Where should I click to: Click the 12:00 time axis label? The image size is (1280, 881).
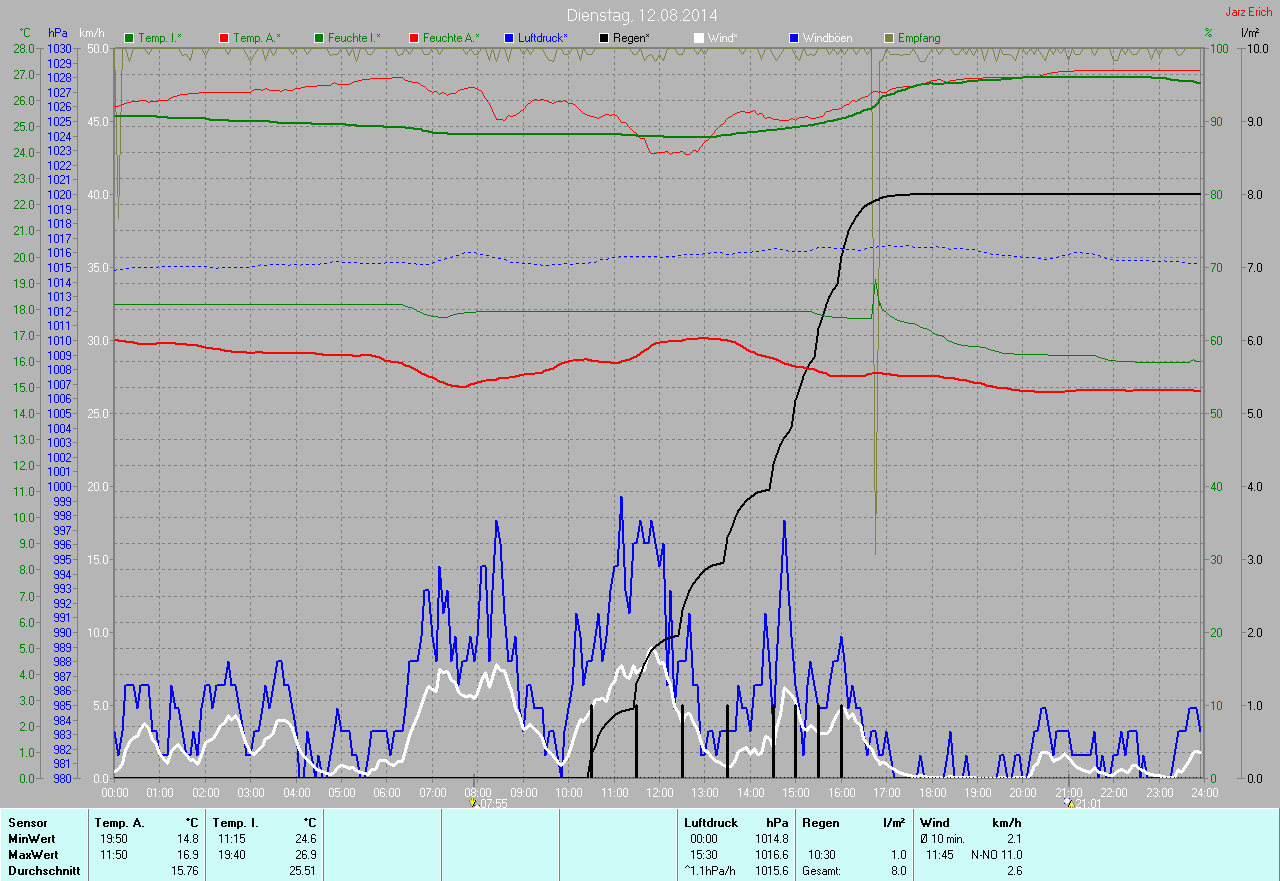(660, 792)
